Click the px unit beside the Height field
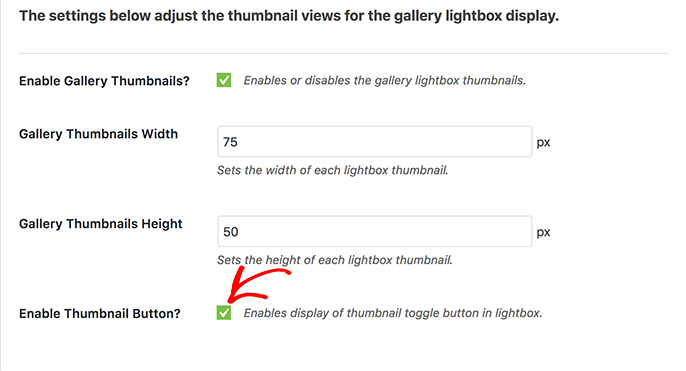 (543, 232)
